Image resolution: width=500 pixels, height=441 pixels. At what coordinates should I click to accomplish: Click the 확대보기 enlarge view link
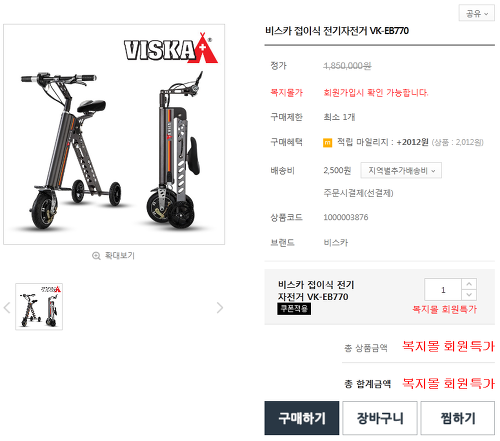(120, 256)
